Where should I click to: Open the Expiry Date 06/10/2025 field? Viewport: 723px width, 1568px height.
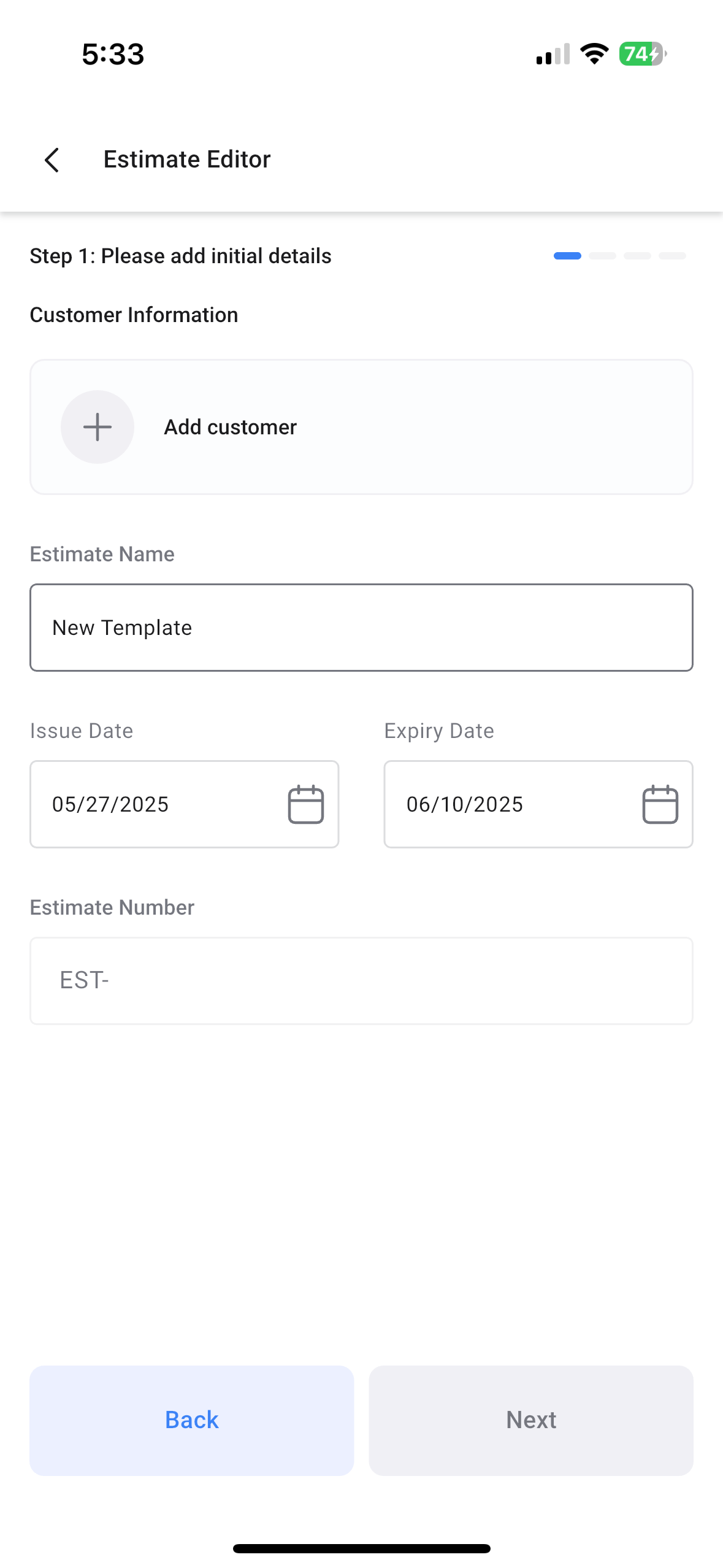(x=538, y=804)
